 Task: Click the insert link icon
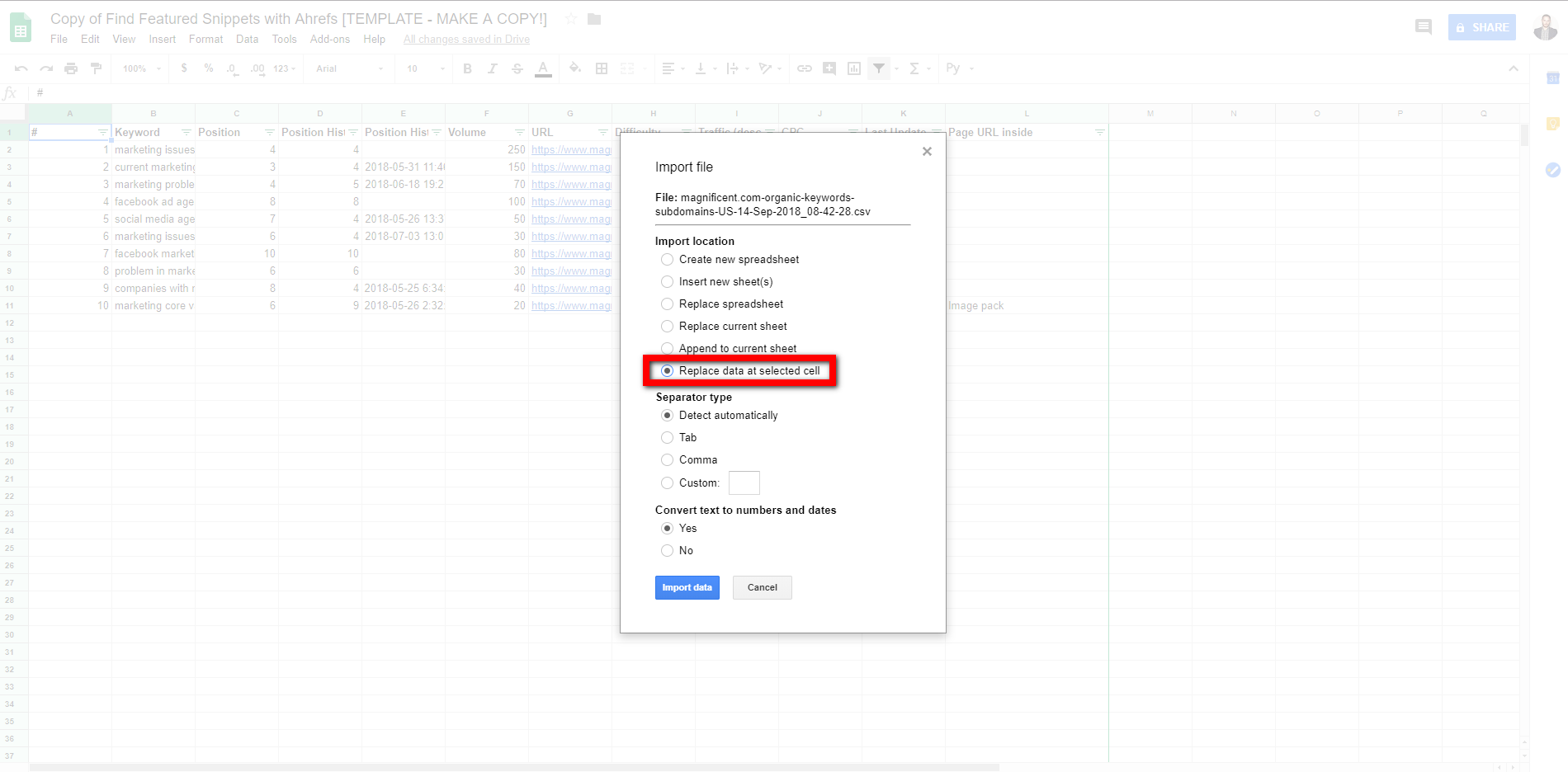tap(804, 68)
